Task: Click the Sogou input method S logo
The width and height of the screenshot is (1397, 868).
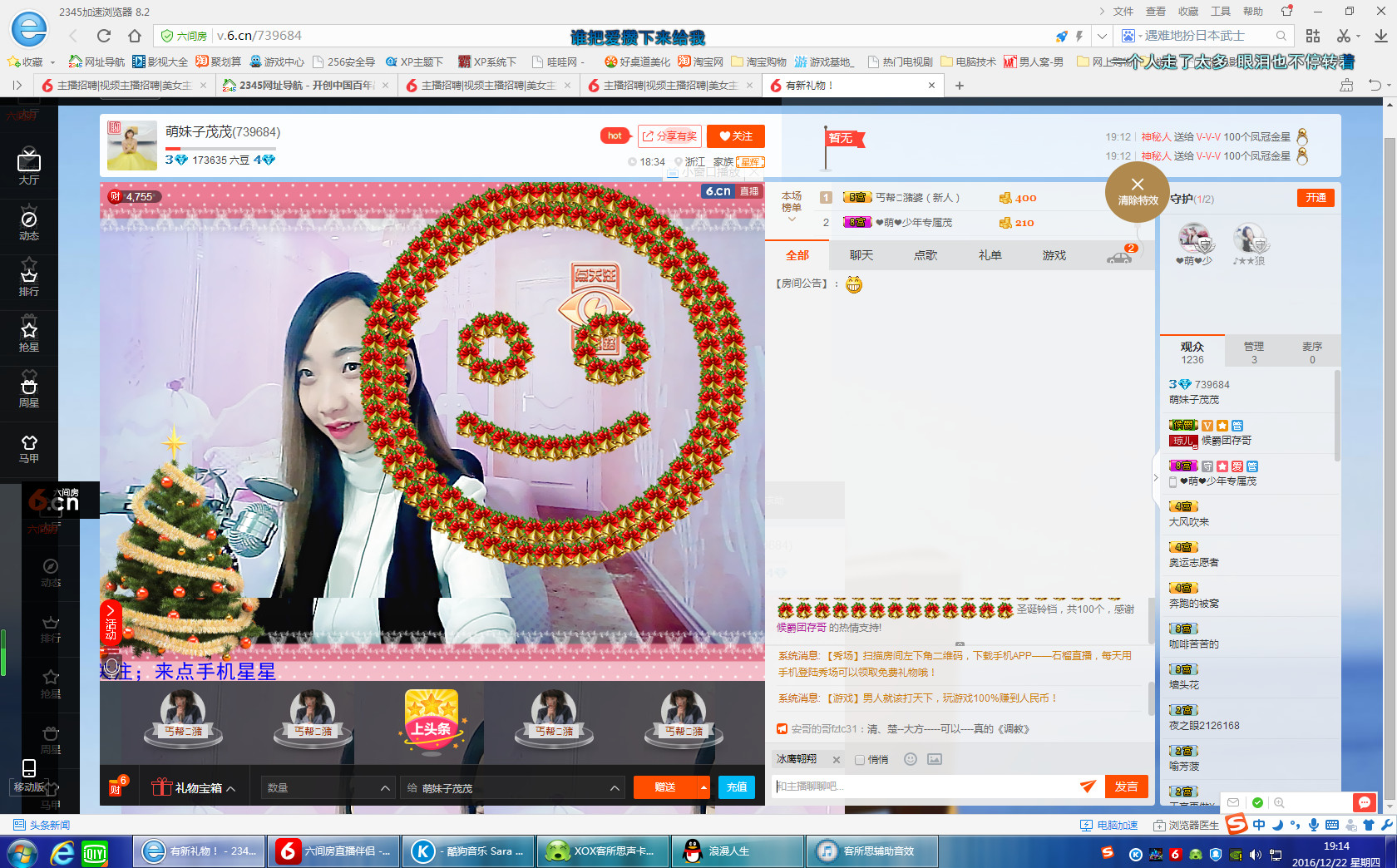Action: 1237,824
